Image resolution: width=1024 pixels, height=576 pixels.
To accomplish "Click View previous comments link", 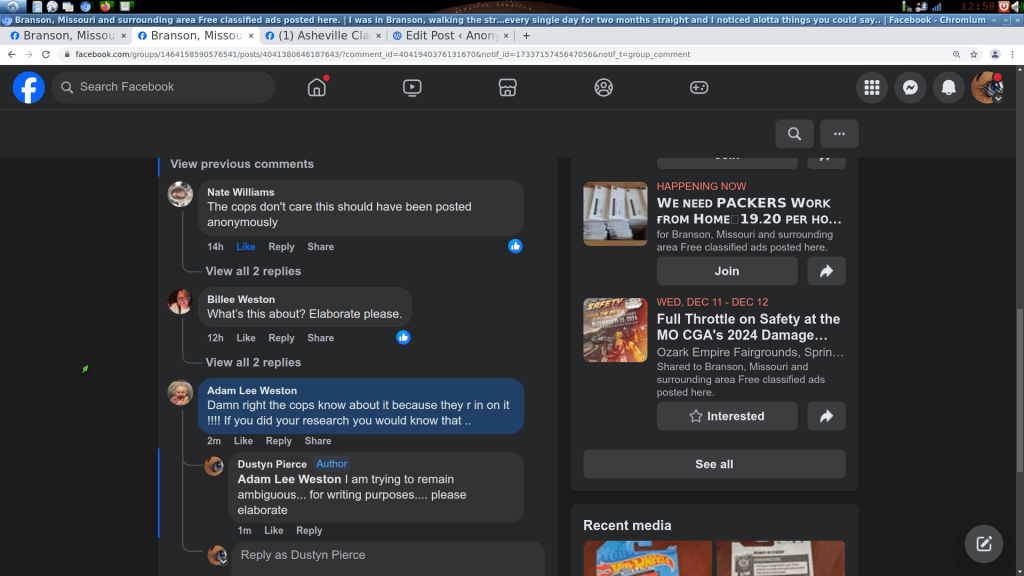I will [242, 164].
